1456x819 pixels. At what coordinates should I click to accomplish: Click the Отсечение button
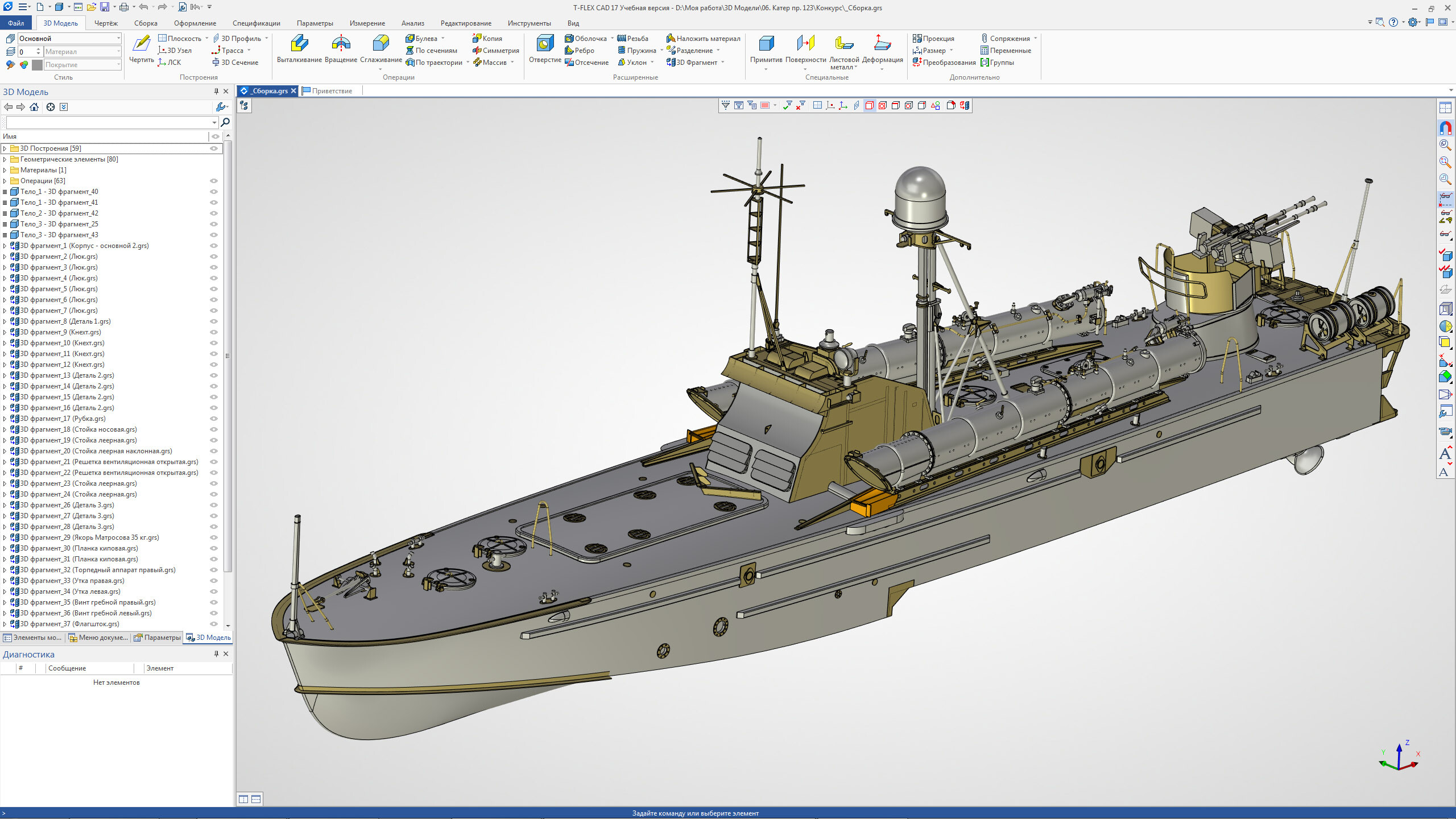click(586, 63)
